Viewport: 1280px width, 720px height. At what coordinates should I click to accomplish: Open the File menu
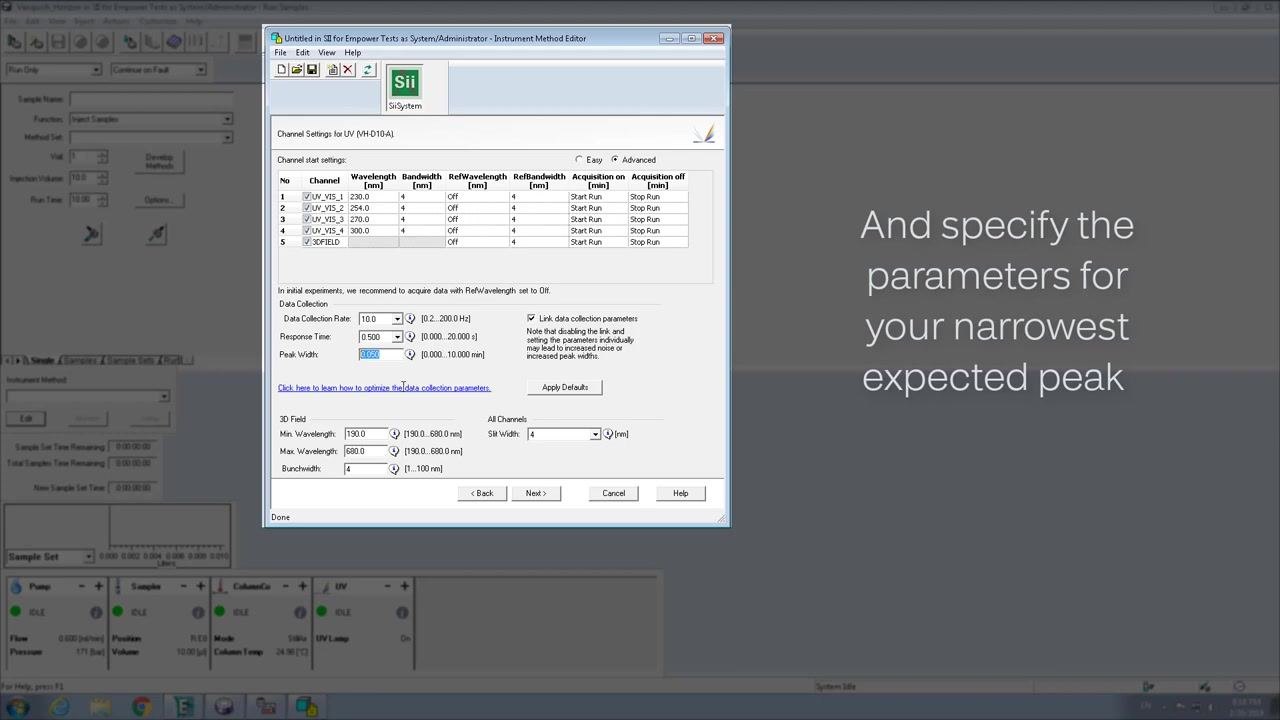[x=281, y=53]
